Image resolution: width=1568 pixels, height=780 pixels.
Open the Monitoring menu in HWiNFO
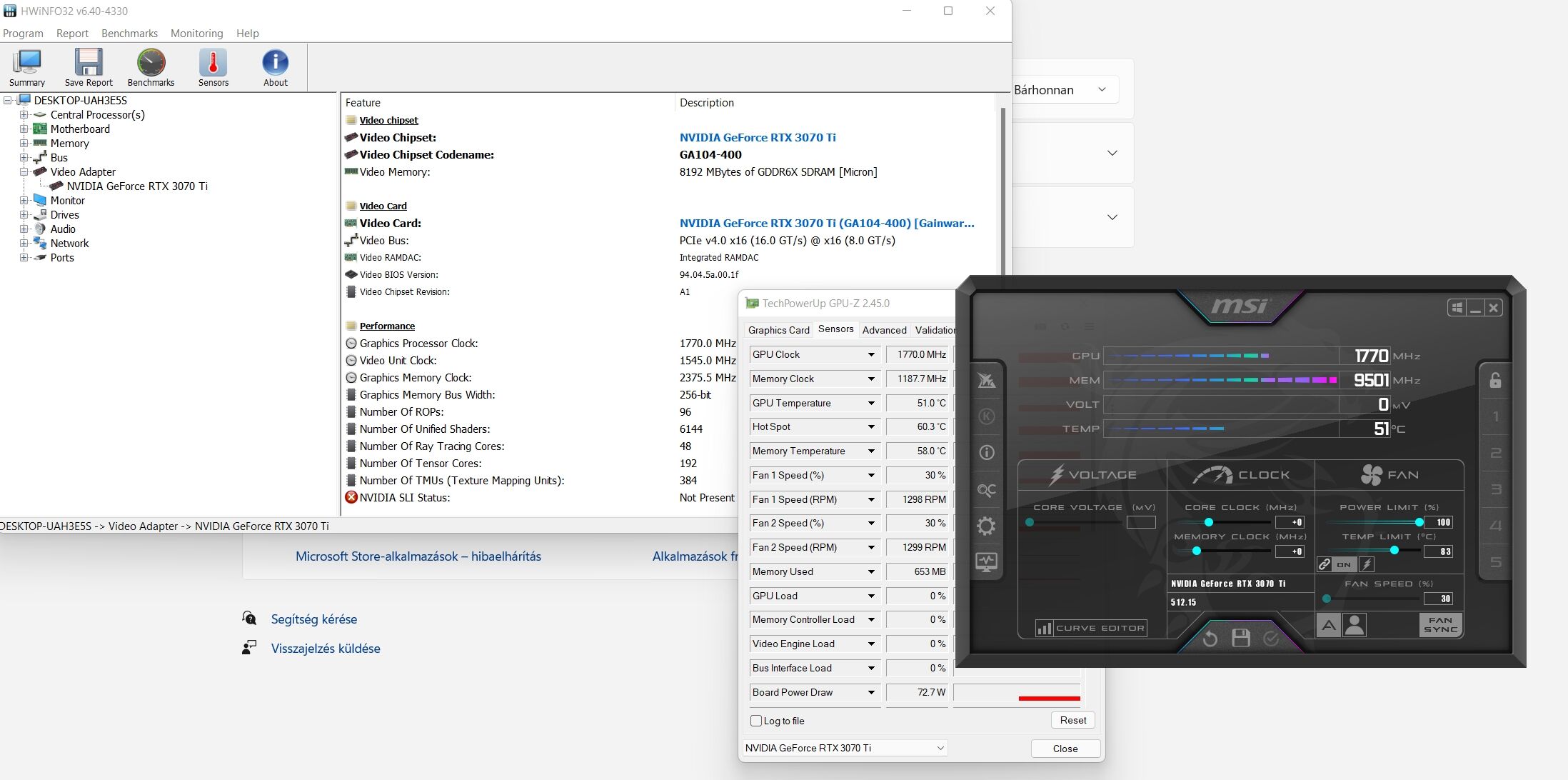point(196,34)
